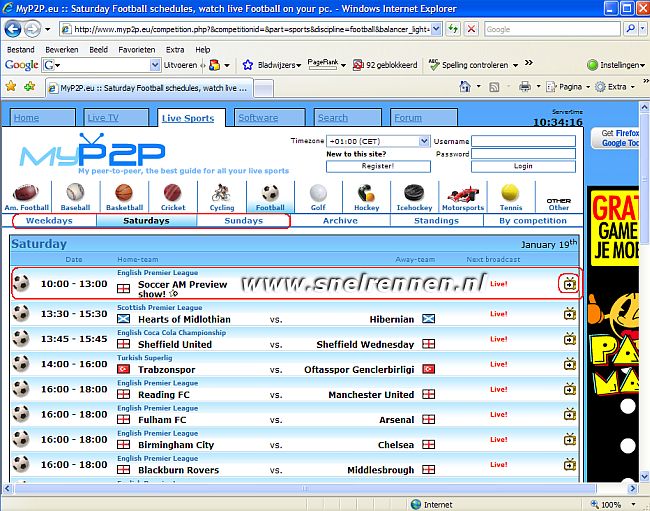Open the address bar URL history dropdown
Image resolution: width=650 pixels, height=511 pixels.
(x=436, y=29)
